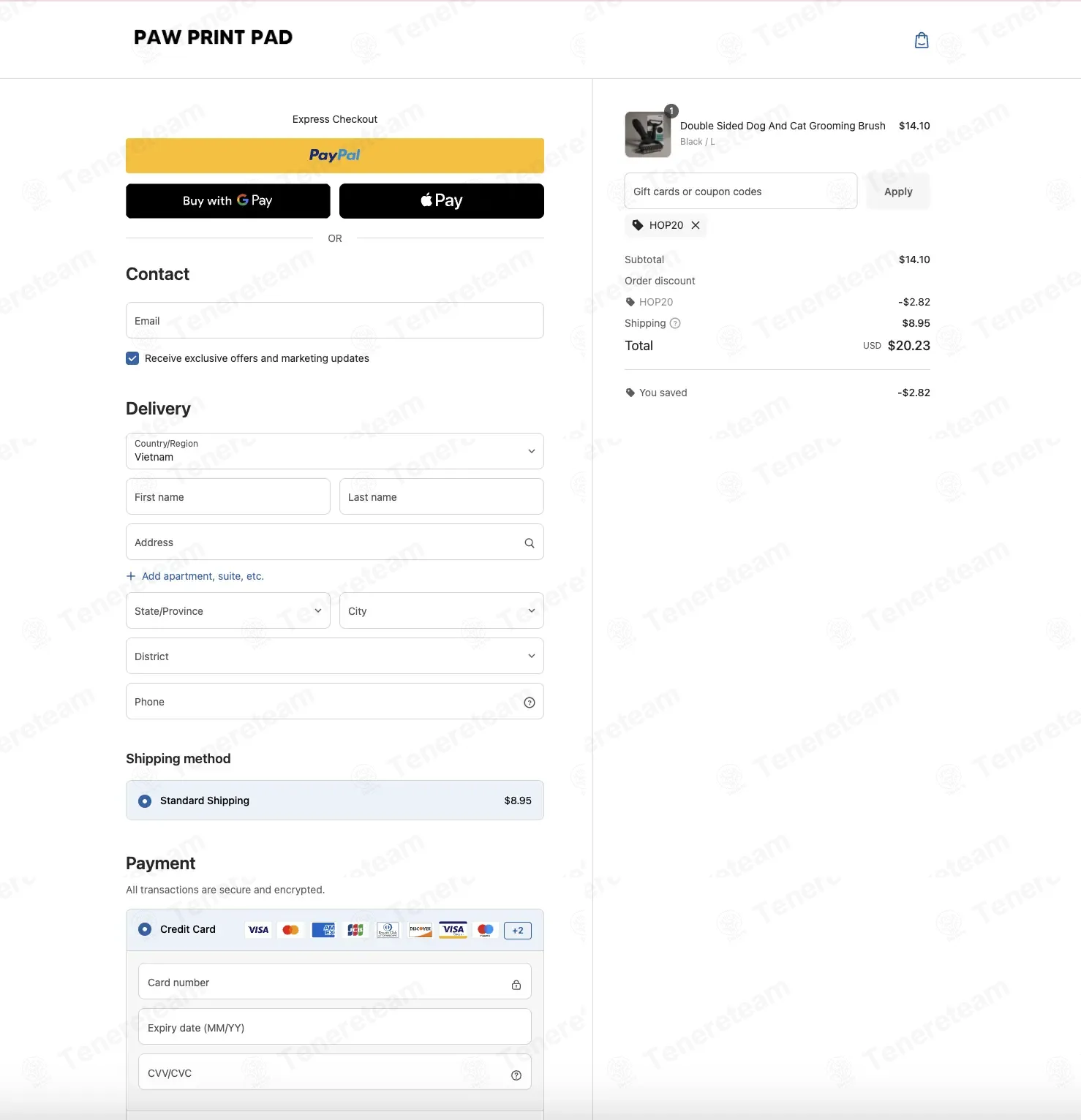
Task: Click the plain Visa card logo
Action: (x=258, y=930)
